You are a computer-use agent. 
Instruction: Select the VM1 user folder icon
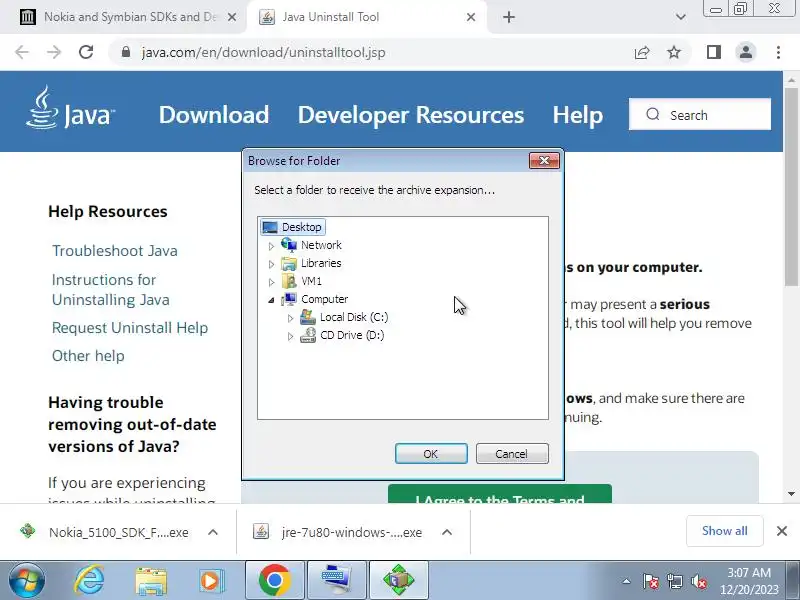289,281
